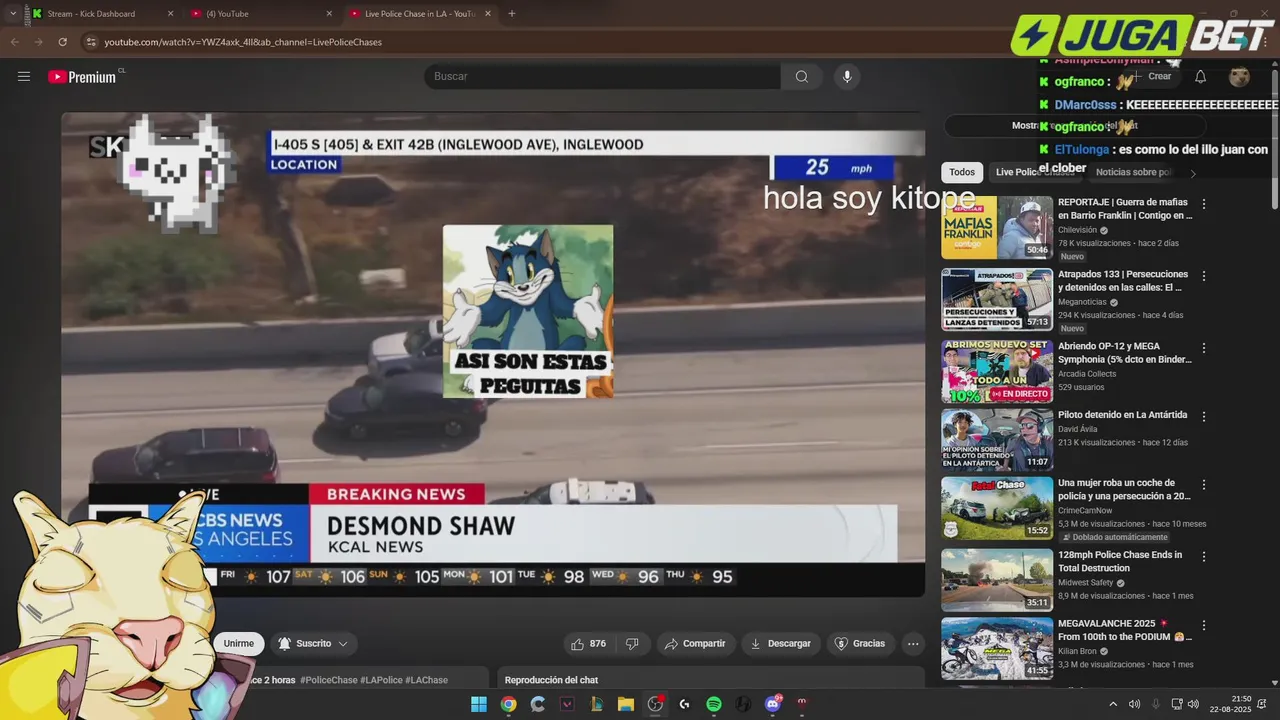Screen dimensions: 1280x720
Task: Open options for Una mujer roba un coche video
Action: point(1204,485)
